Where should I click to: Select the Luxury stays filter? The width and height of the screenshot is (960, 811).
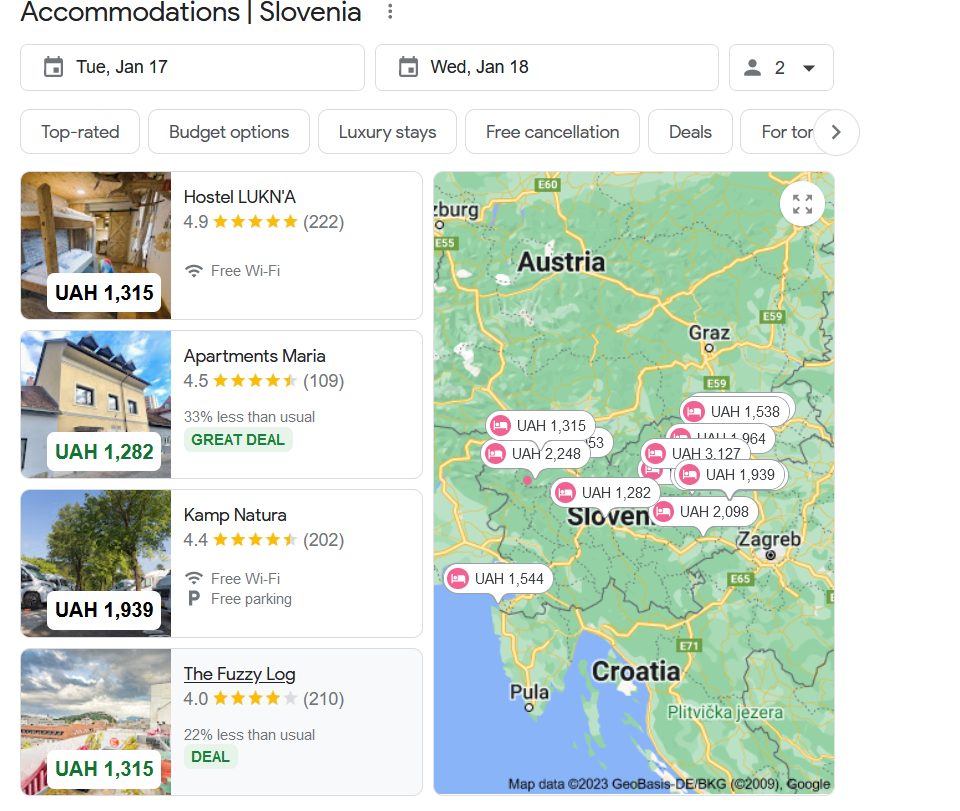[387, 132]
